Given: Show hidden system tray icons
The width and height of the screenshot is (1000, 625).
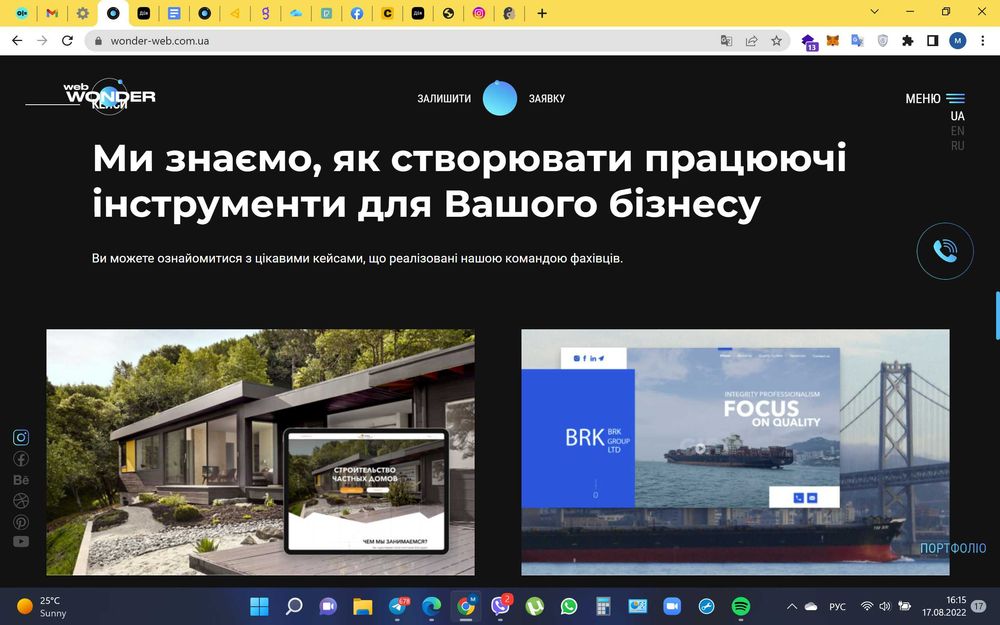Looking at the screenshot, I should coord(791,607).
